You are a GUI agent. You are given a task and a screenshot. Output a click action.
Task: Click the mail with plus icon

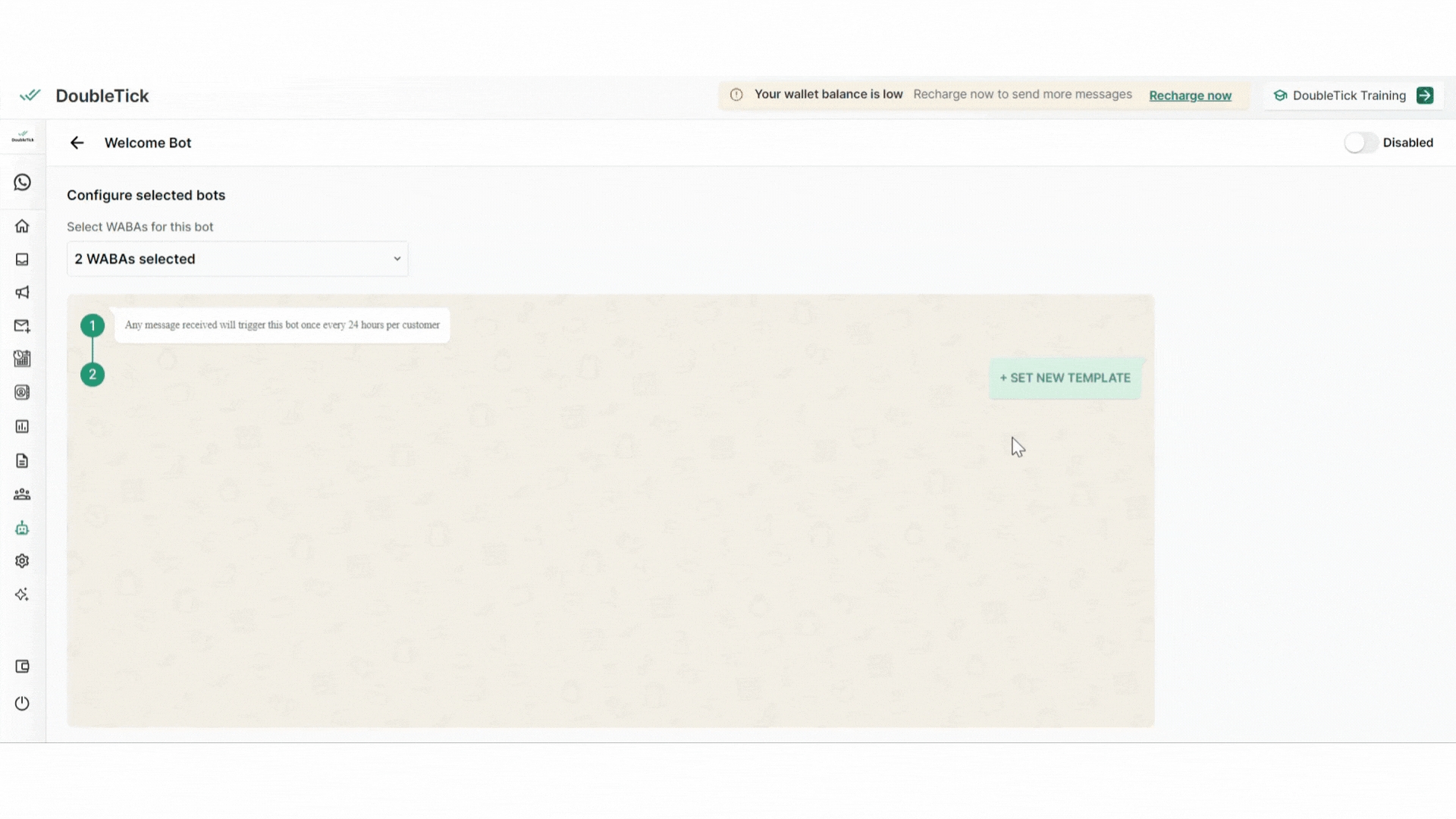22,326
